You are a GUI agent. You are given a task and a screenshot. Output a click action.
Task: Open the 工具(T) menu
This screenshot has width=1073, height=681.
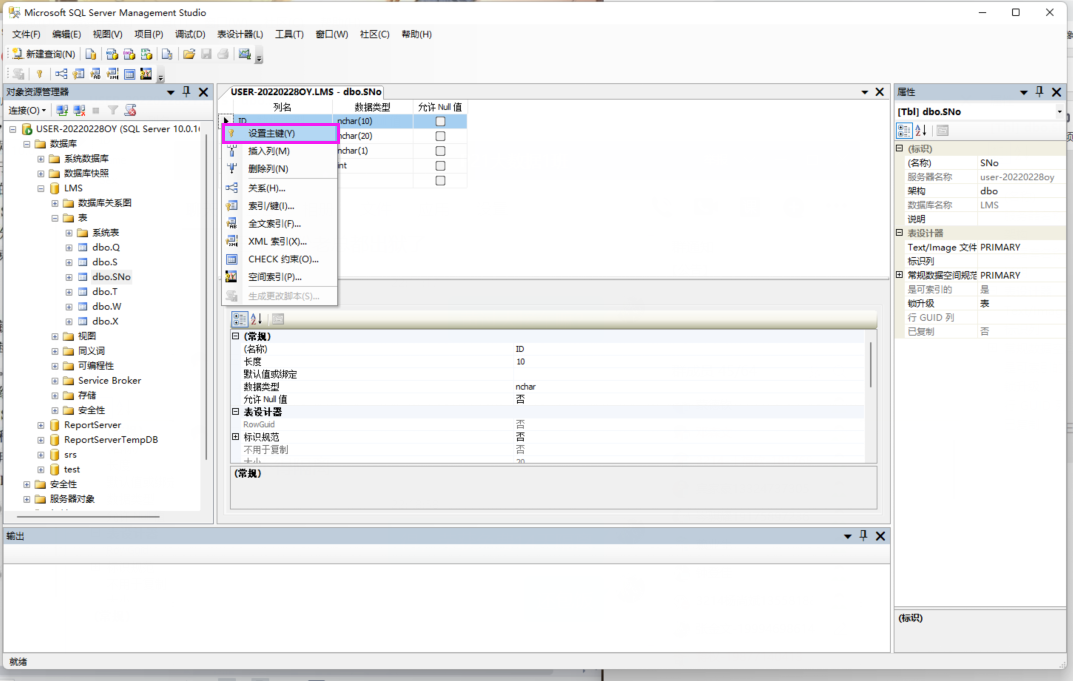point(289,34)
